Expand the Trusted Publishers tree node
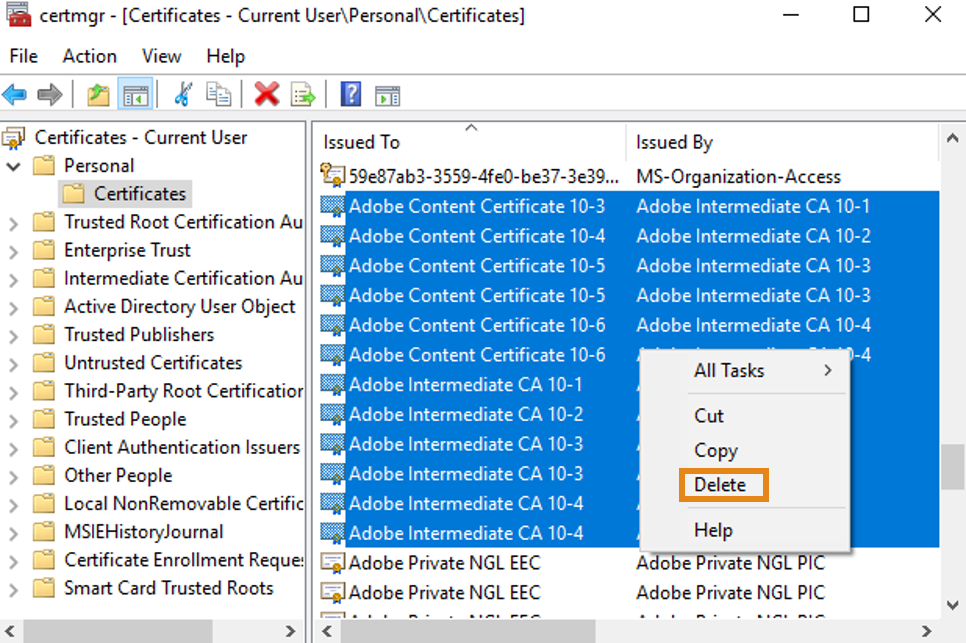 pos(13,335)
